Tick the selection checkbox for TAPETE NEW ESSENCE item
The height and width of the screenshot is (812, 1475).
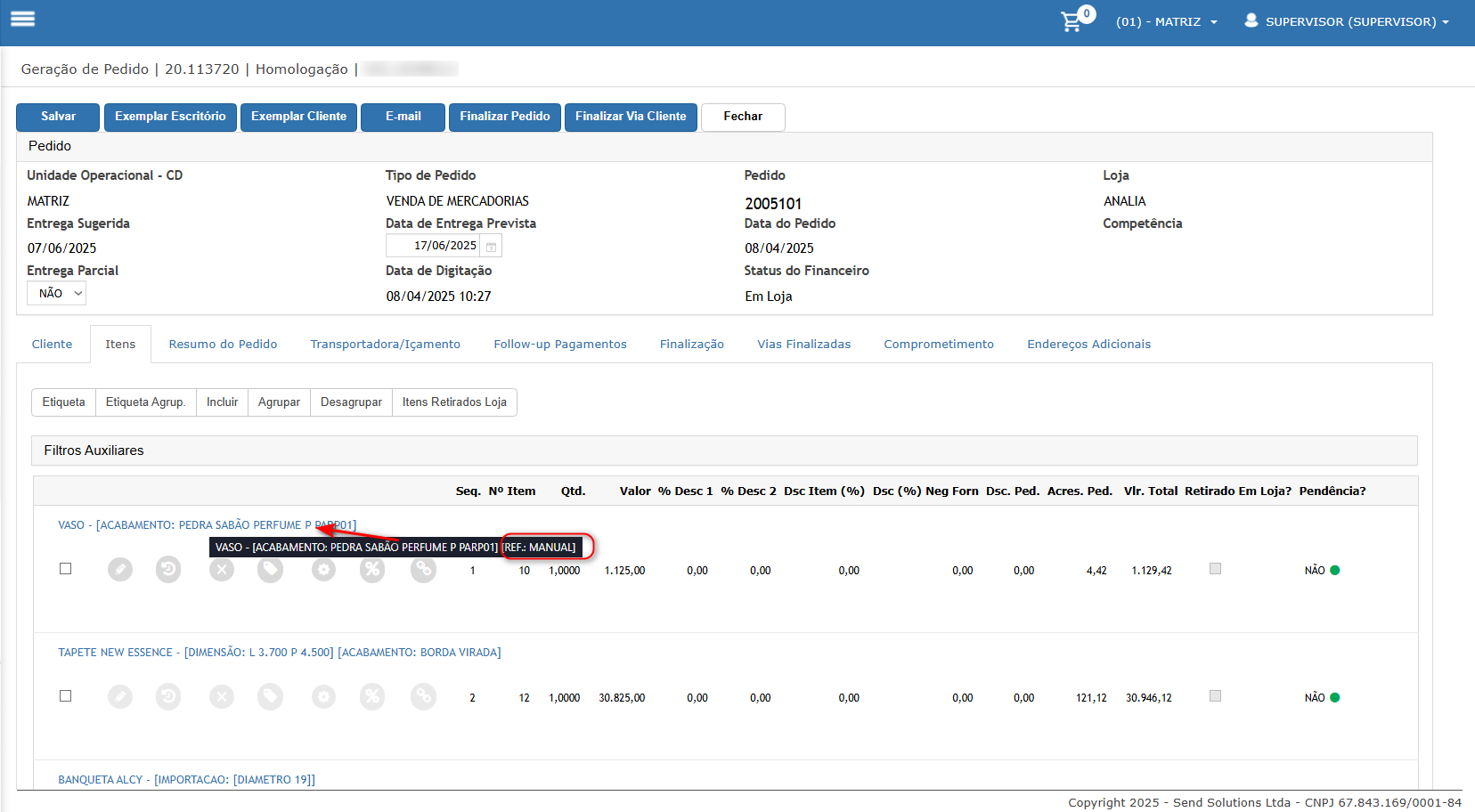coord(65,695)
